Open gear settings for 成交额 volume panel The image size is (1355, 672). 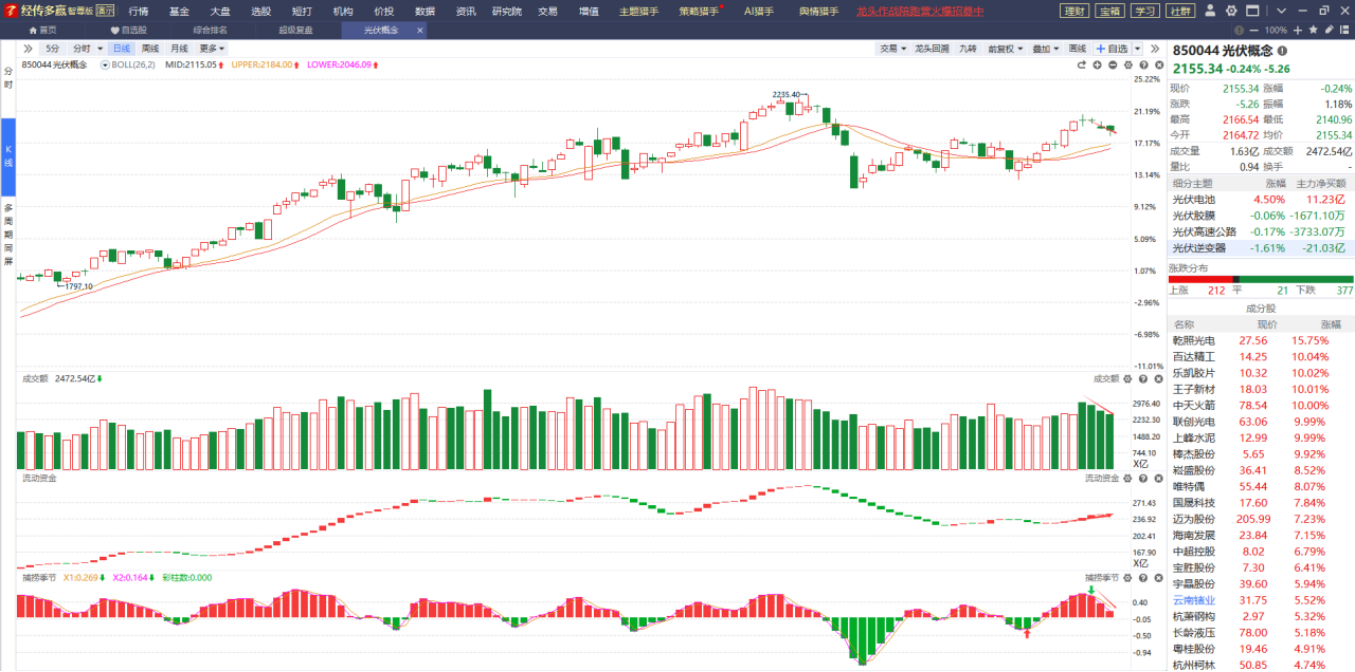(x=1127, y=379)
